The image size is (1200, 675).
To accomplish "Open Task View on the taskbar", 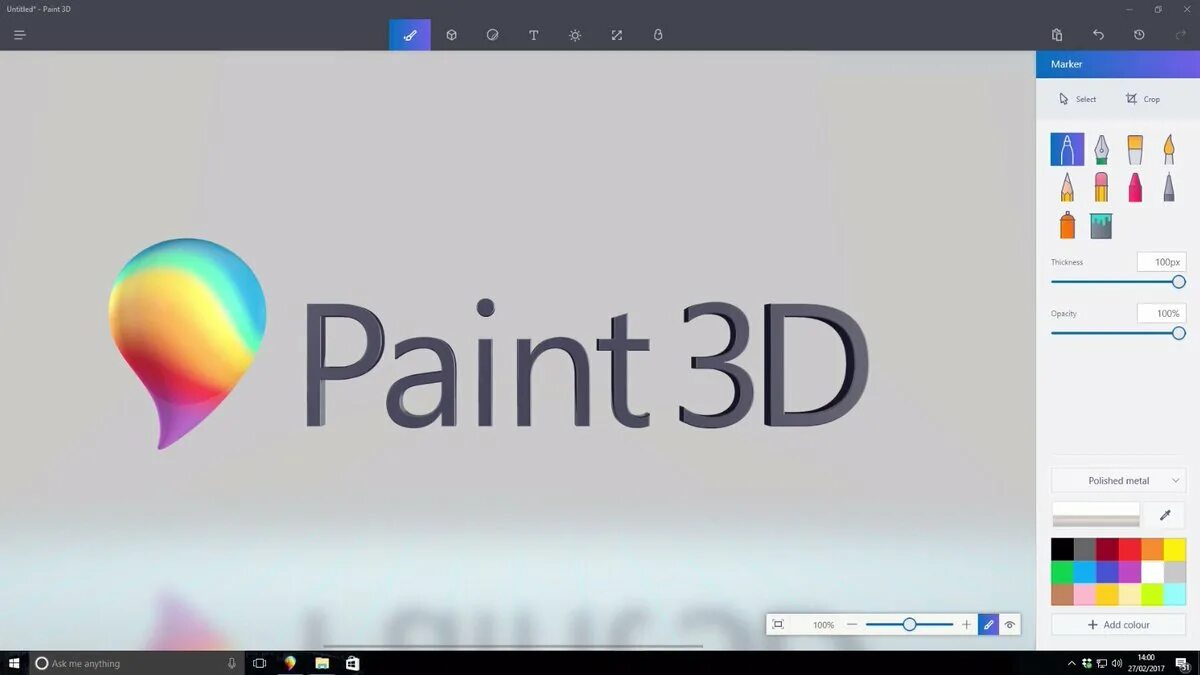I will [x=259, y=663].
